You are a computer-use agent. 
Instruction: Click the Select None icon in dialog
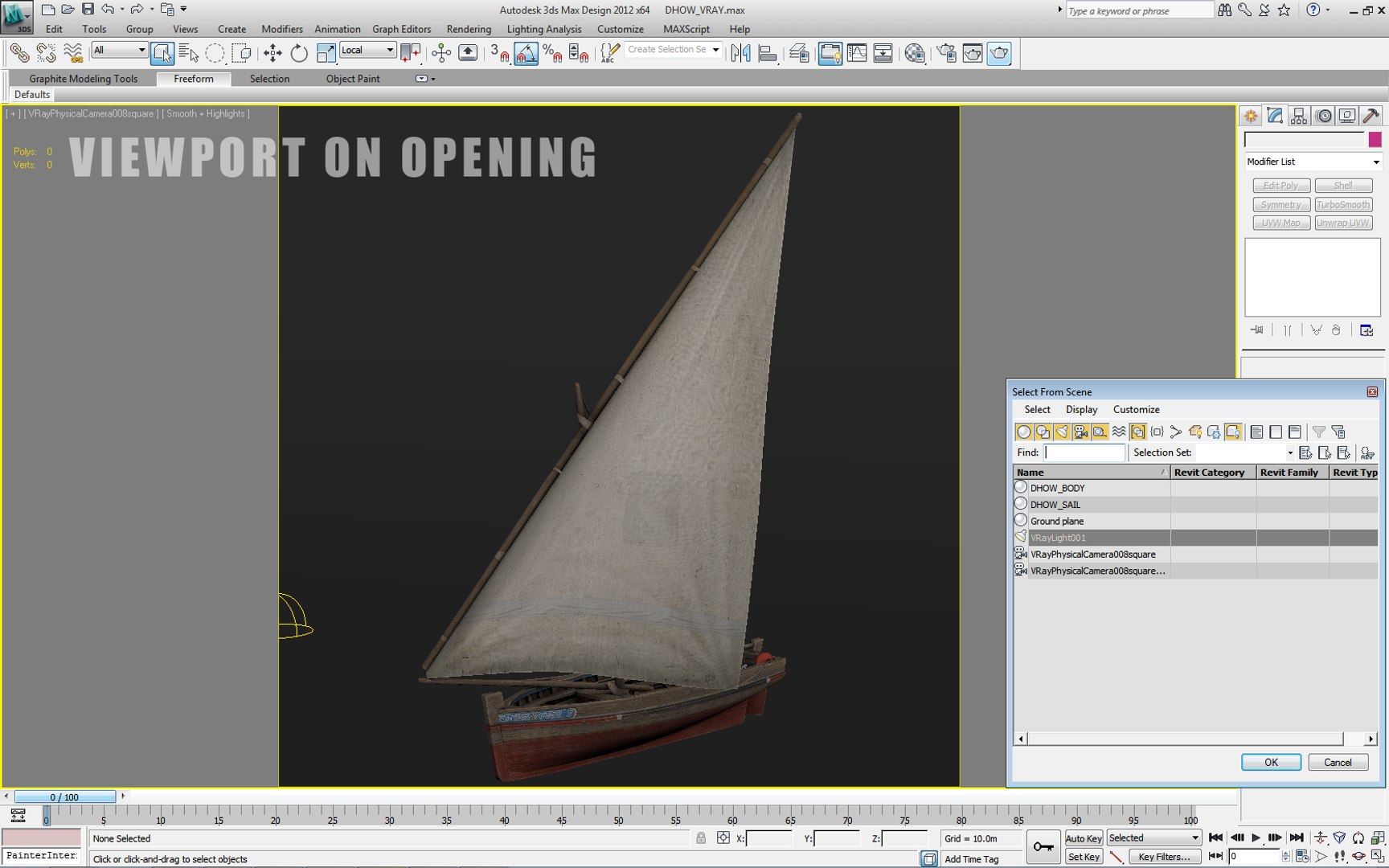click(1276, 432)
